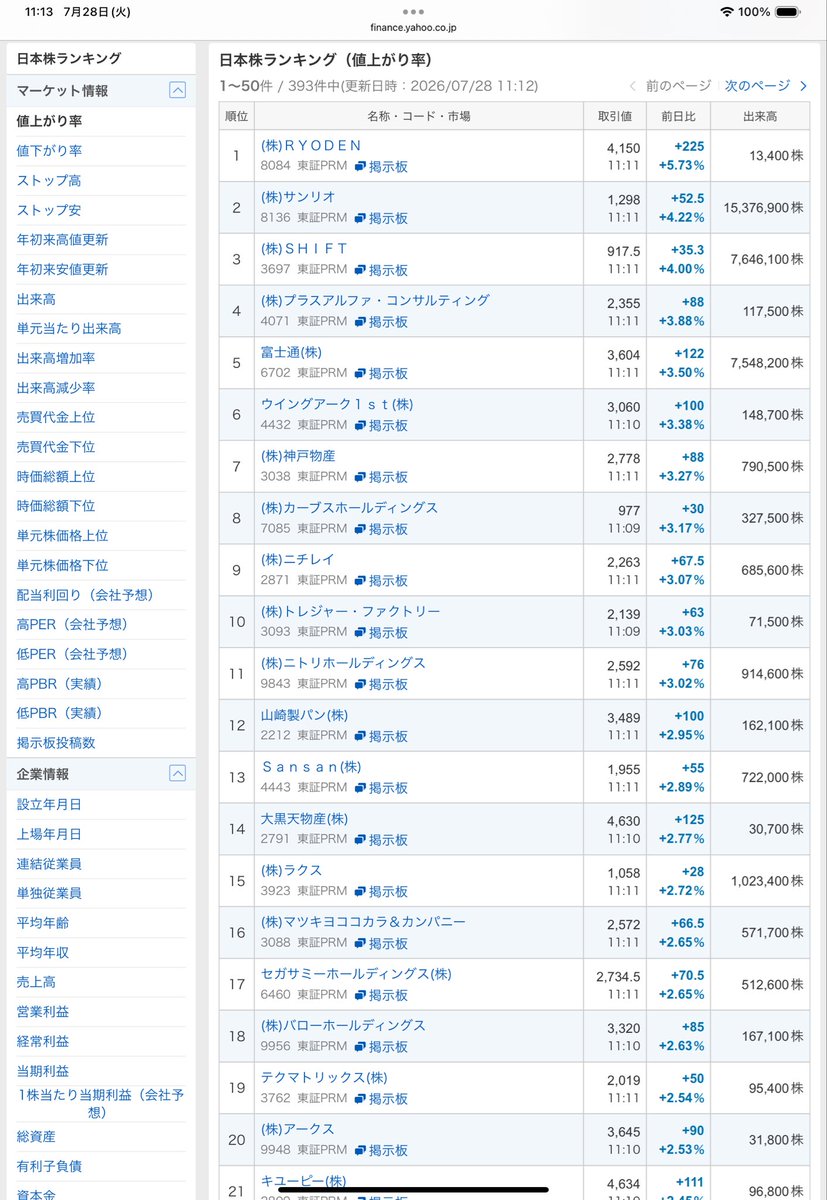Go to 次のページ link

(765, 86)
